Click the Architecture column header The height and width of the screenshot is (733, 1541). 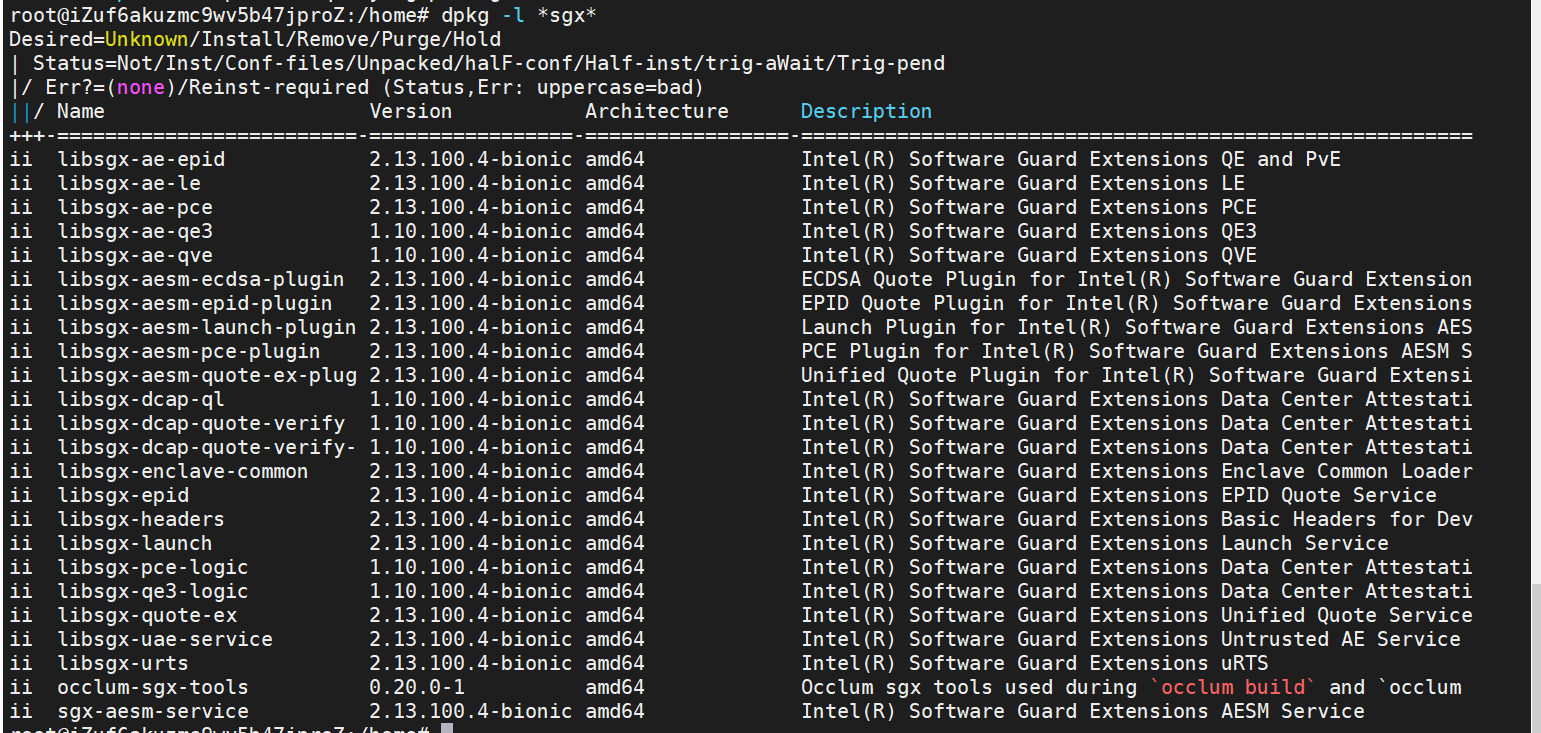tap(656, 111)
